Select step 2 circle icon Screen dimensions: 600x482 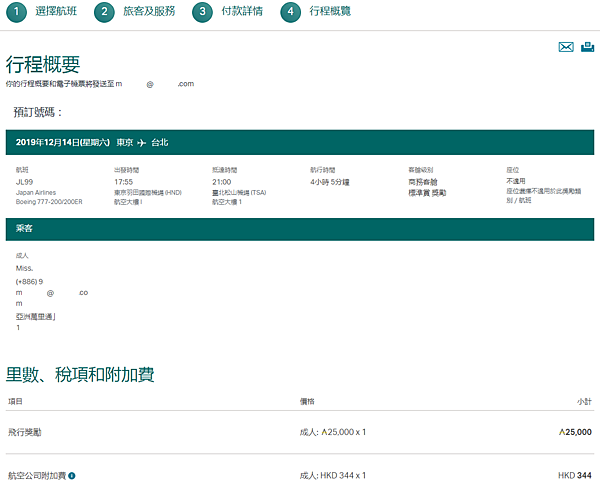(104, 12)
